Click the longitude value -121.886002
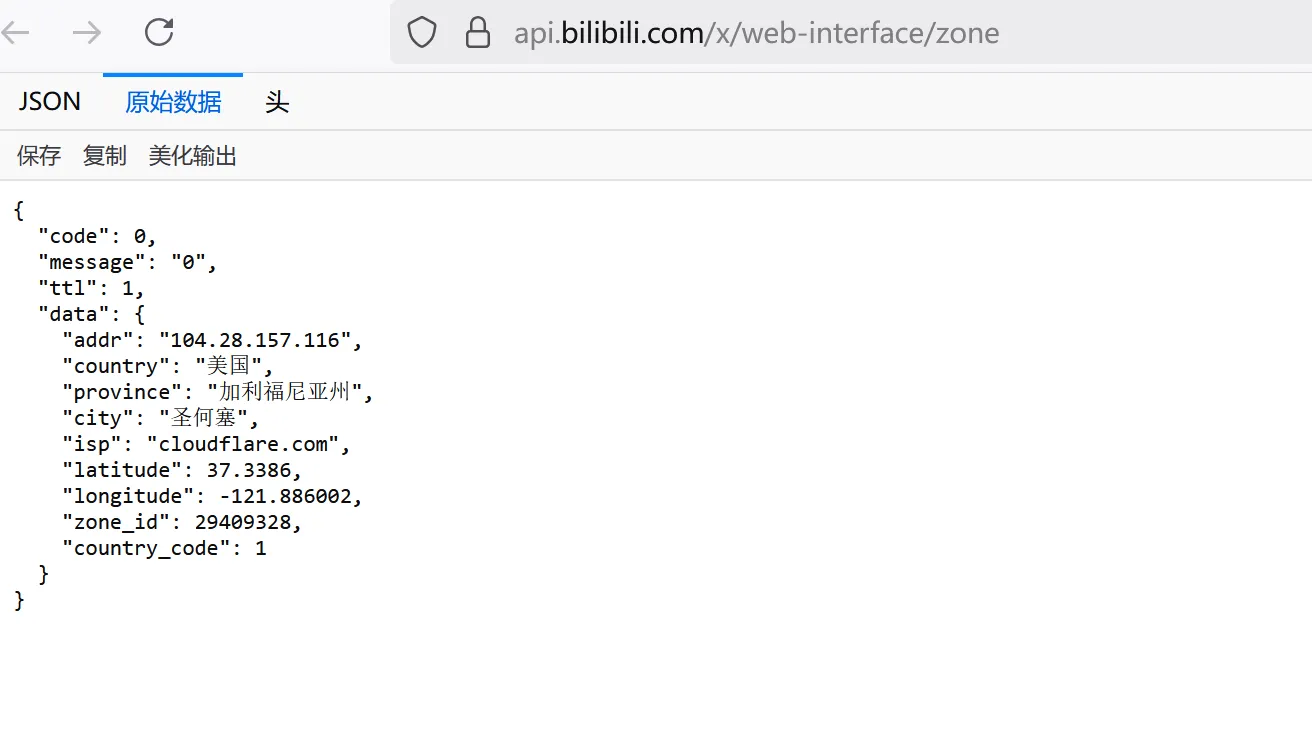The width and height of the screenshot is (1312, 749). (286, 496)
